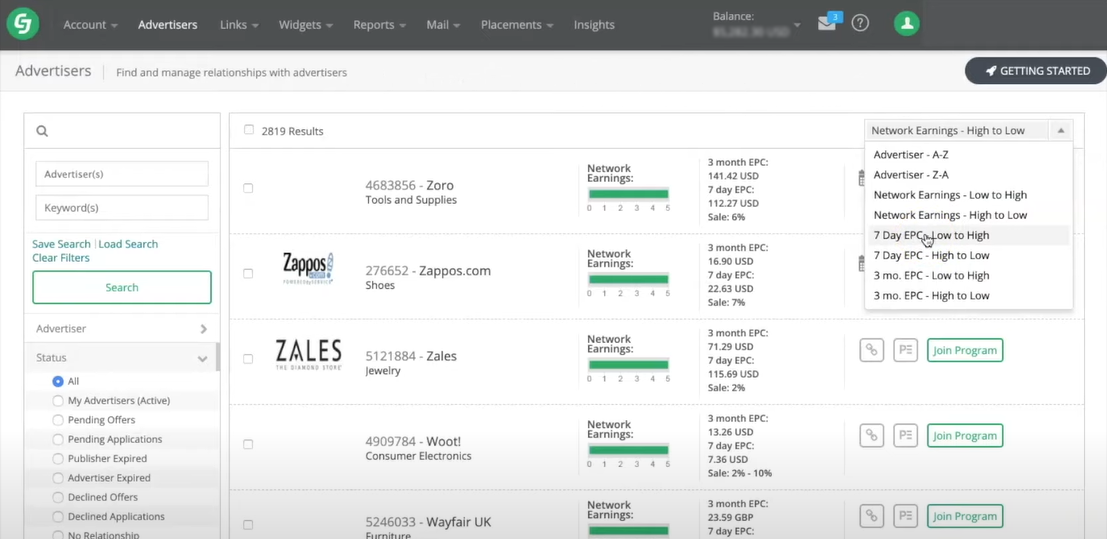Go to the Advertisers nav item
Viewport: 1107px width, 539px height.
coord(167,25)
